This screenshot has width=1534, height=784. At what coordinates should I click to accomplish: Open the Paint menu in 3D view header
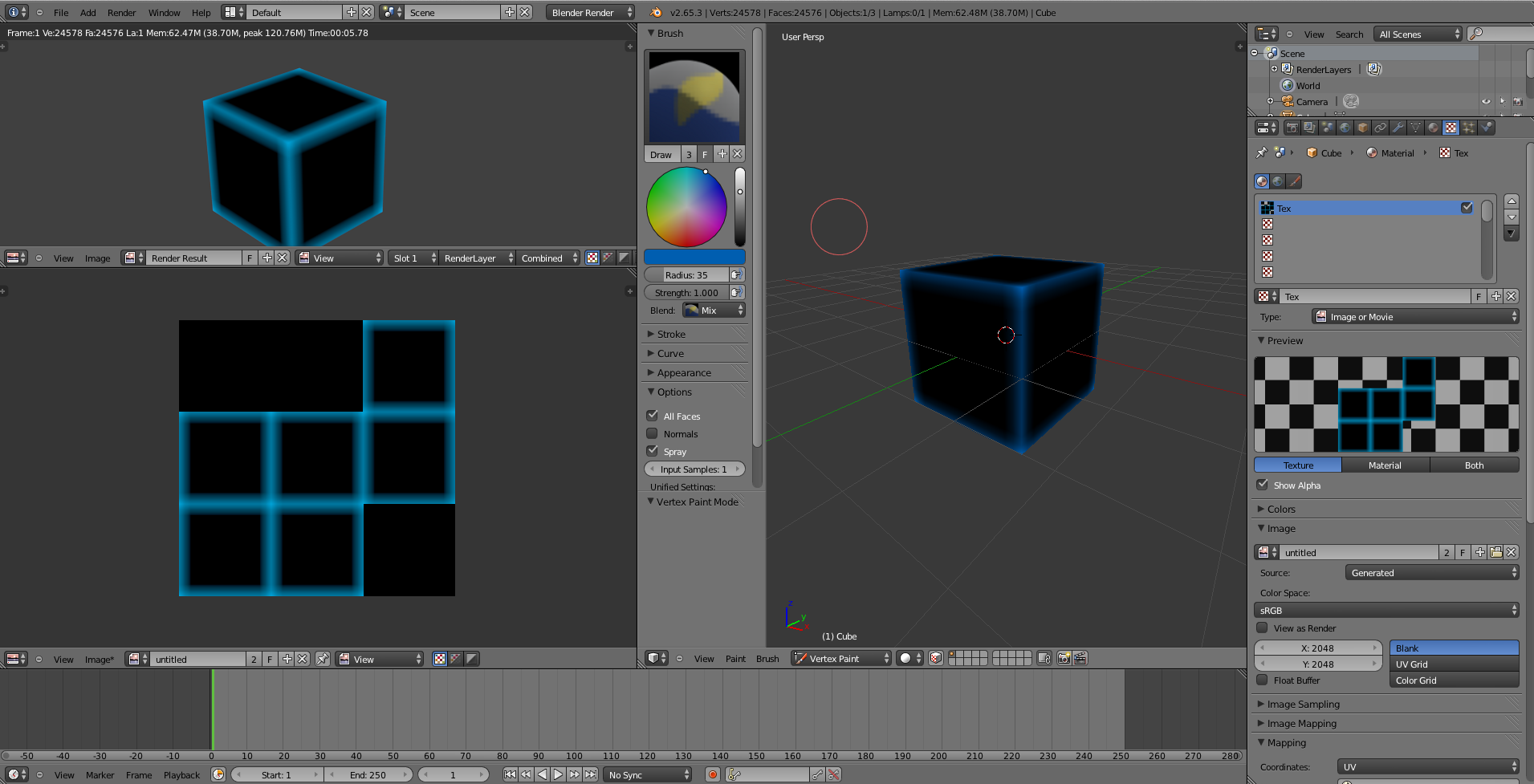point(735,659)
